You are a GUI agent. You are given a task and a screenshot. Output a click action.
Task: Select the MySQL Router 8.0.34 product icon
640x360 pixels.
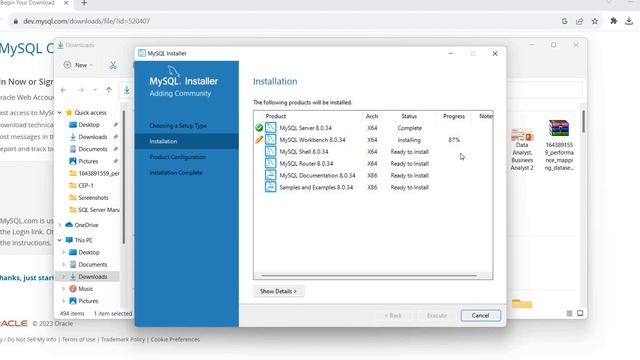tap(270, 163)
